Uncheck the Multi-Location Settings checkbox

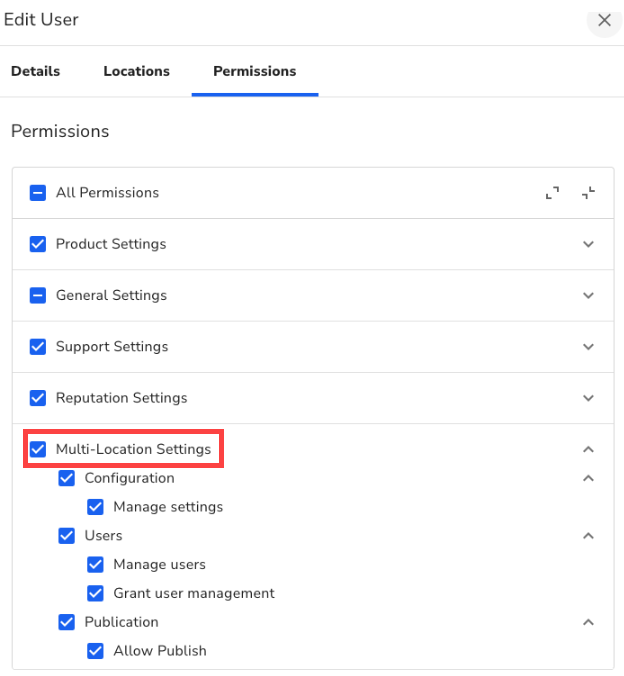38,449
